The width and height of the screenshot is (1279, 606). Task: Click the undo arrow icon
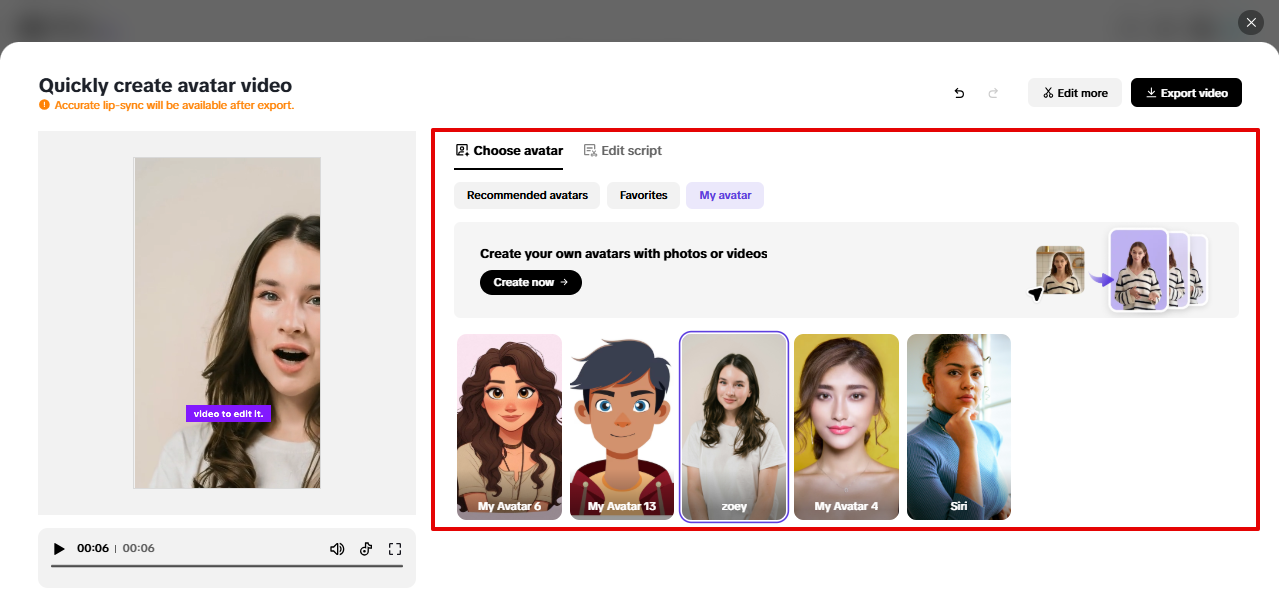point(959,93)
